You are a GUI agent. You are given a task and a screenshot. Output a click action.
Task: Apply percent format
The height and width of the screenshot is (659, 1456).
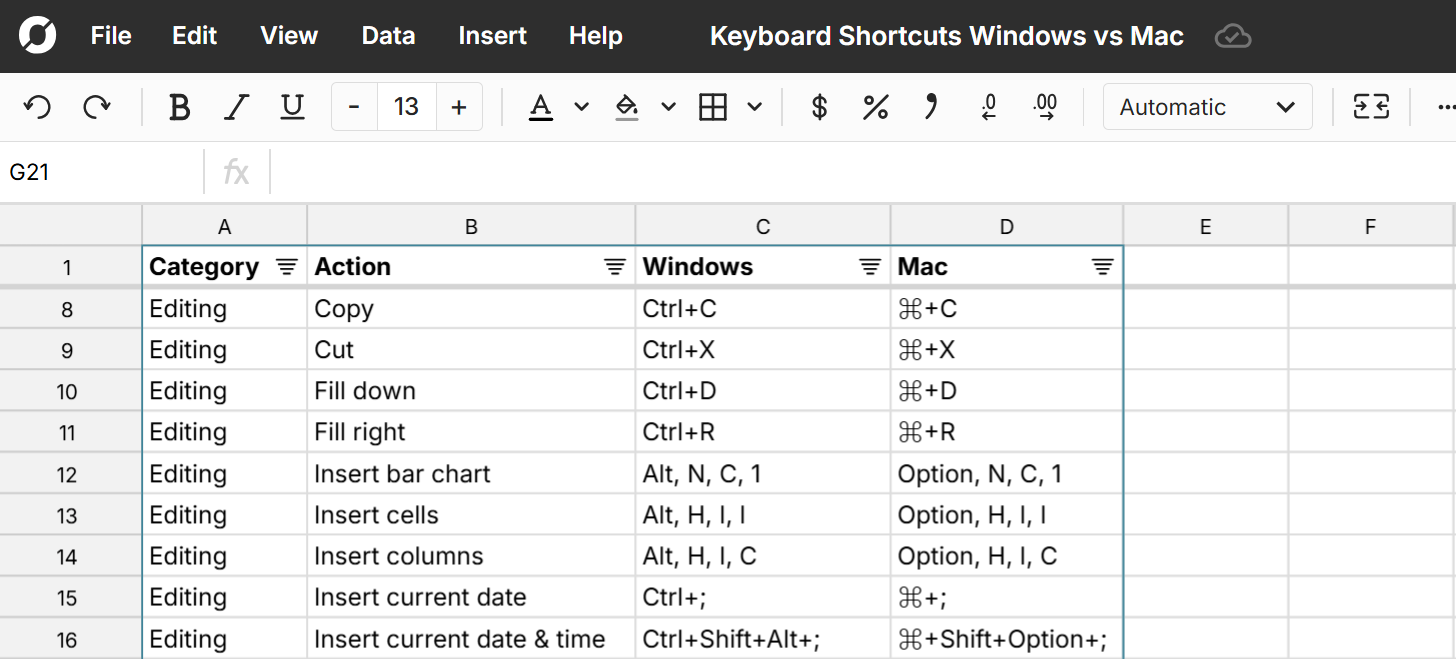(876, 106)
